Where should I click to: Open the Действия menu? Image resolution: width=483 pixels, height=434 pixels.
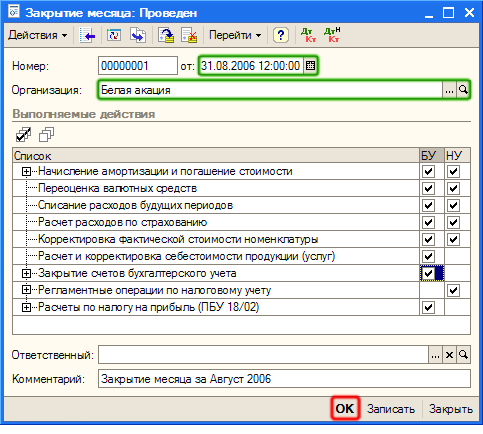coord(37,35)
